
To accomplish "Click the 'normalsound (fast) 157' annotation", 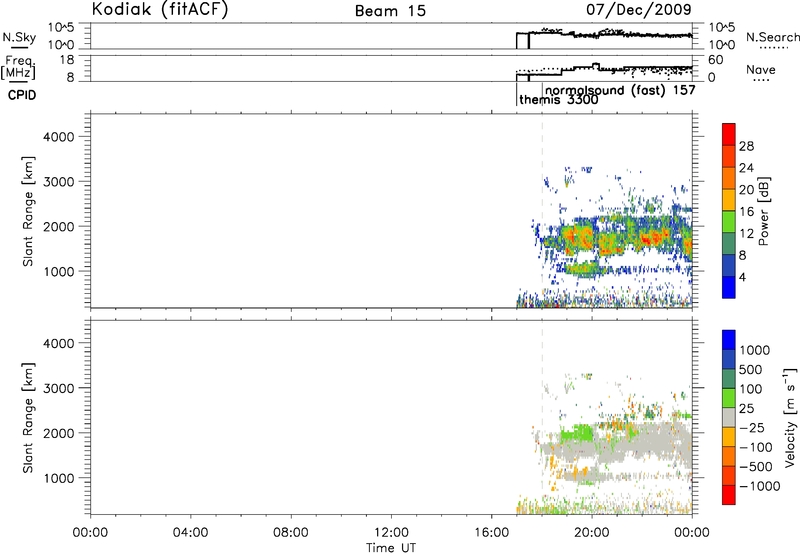I will tap(620, 90).
